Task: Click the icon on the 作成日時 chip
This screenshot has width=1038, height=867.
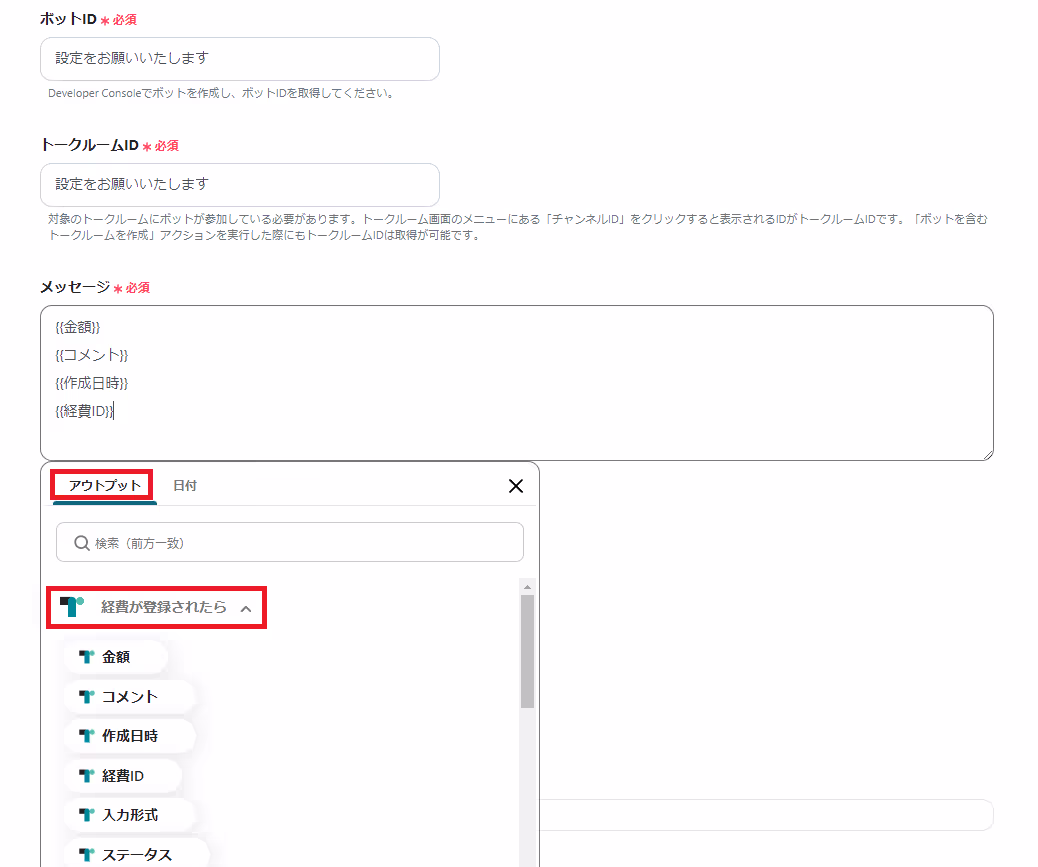Action: (86, 736)
